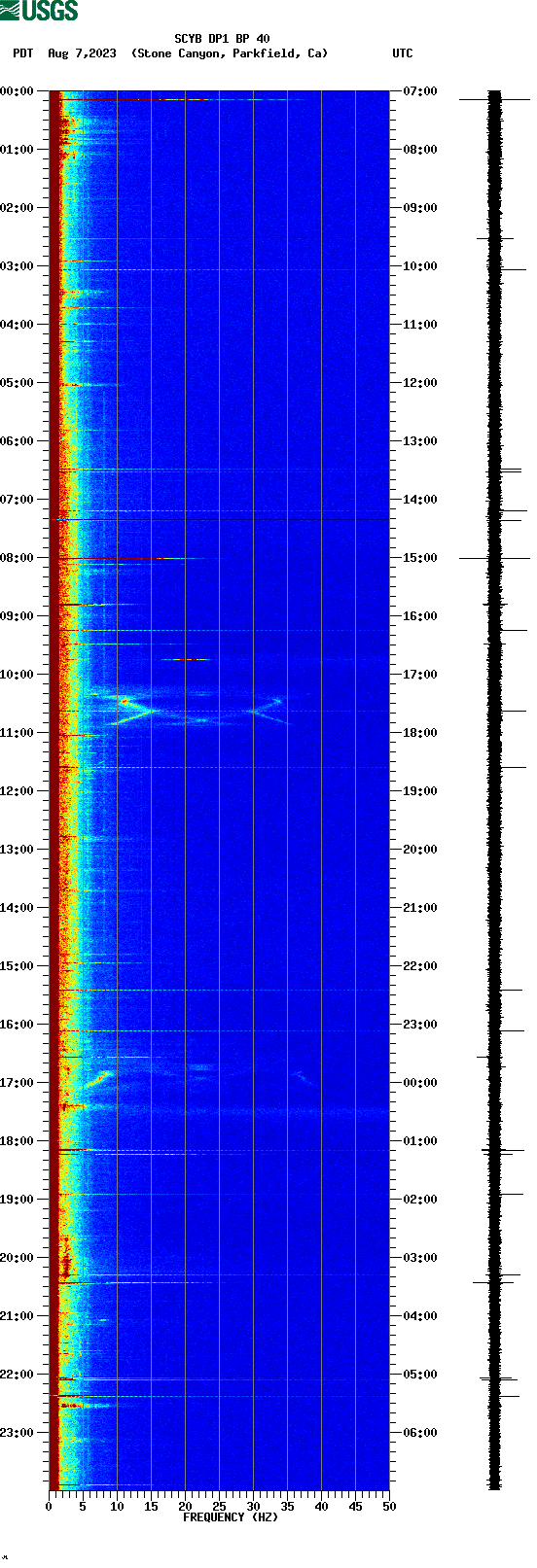Click PDT time label 22:00
The height and width of the screenshot is (1568, 537).
point(18,1375)
